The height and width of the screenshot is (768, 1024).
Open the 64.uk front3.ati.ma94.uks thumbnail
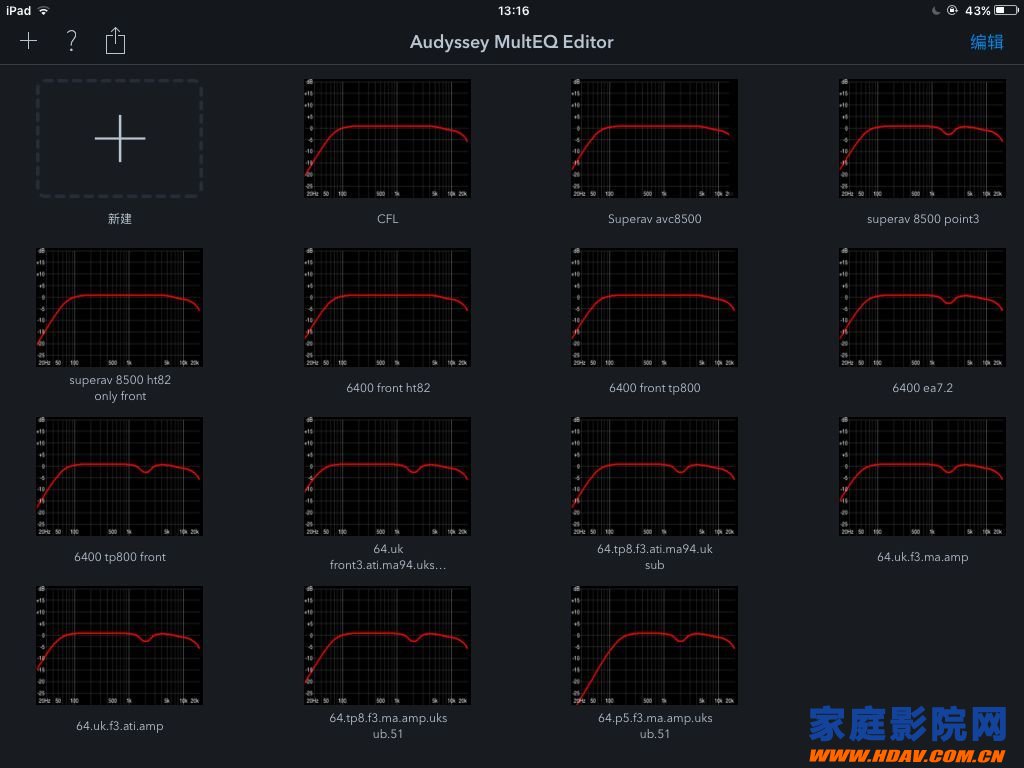pos(387,476)
